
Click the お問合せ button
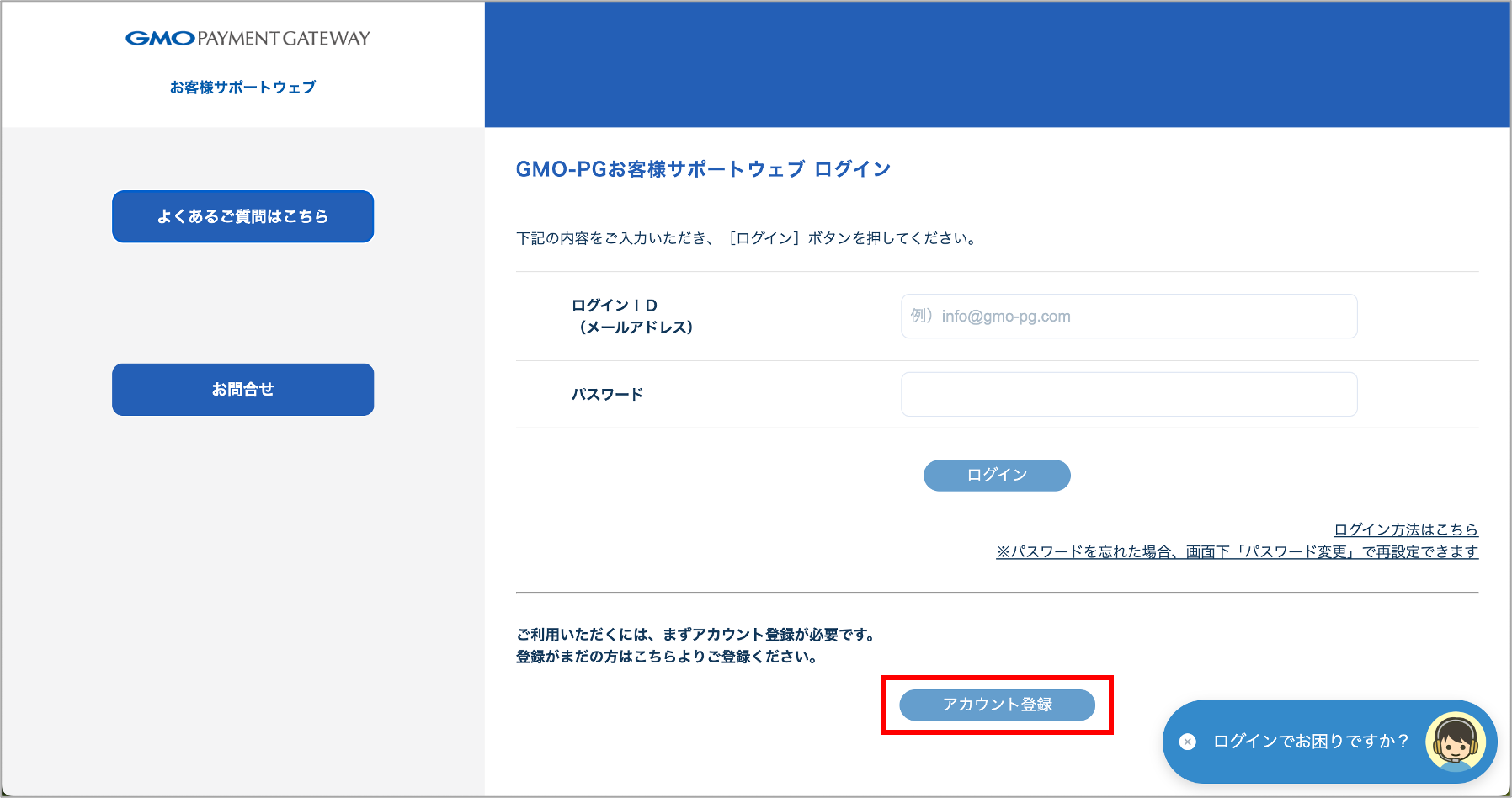click(x=242, y=390)
